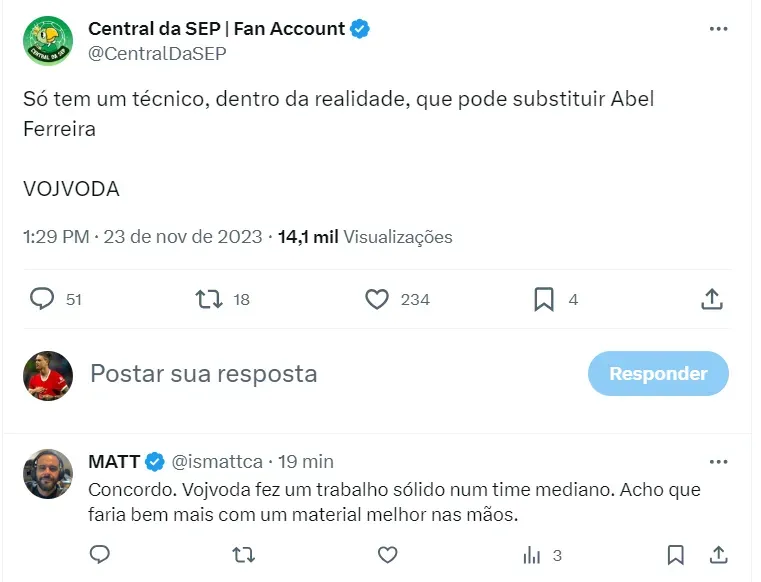Image resolution: width=761 pixels, height=582 pixels.
Task: Share the main tweet
Action: click(711, 298)
